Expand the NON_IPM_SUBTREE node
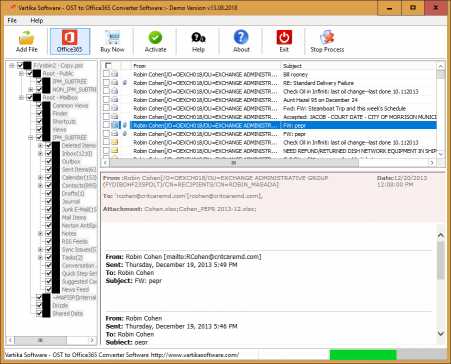 pos(31,89)
